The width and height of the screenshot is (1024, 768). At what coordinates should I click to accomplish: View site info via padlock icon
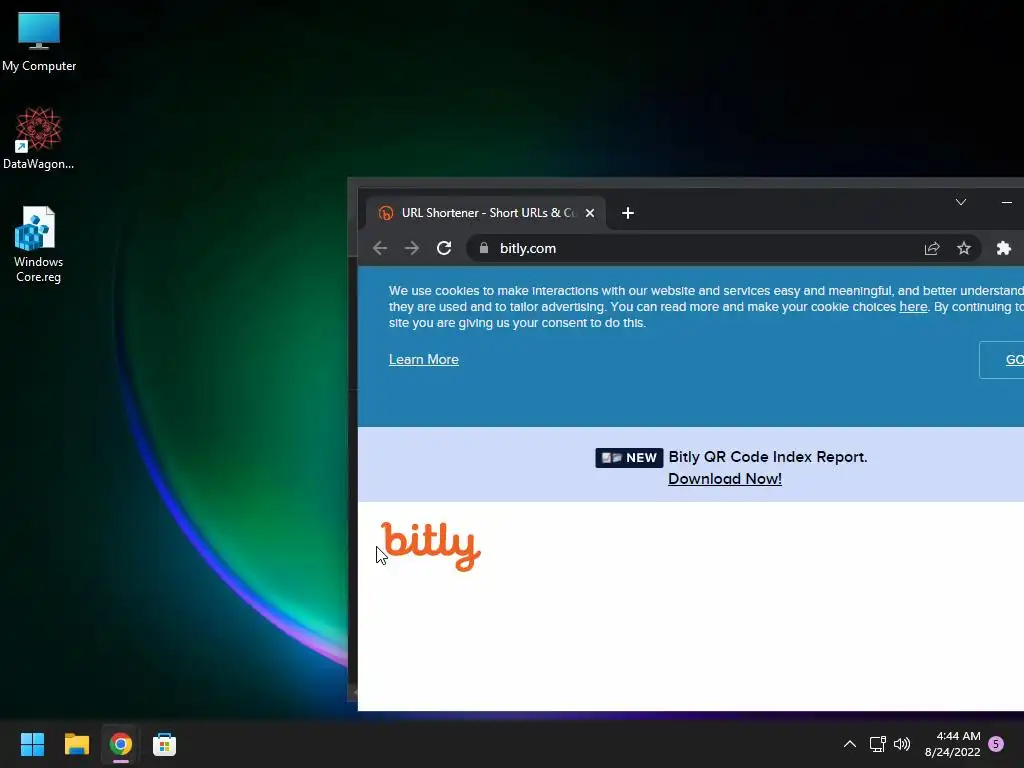point(484,248)
